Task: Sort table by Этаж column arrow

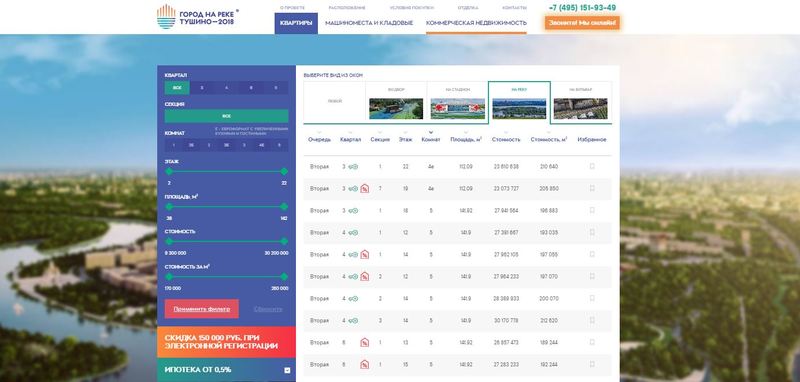Action: pos(405,133)
